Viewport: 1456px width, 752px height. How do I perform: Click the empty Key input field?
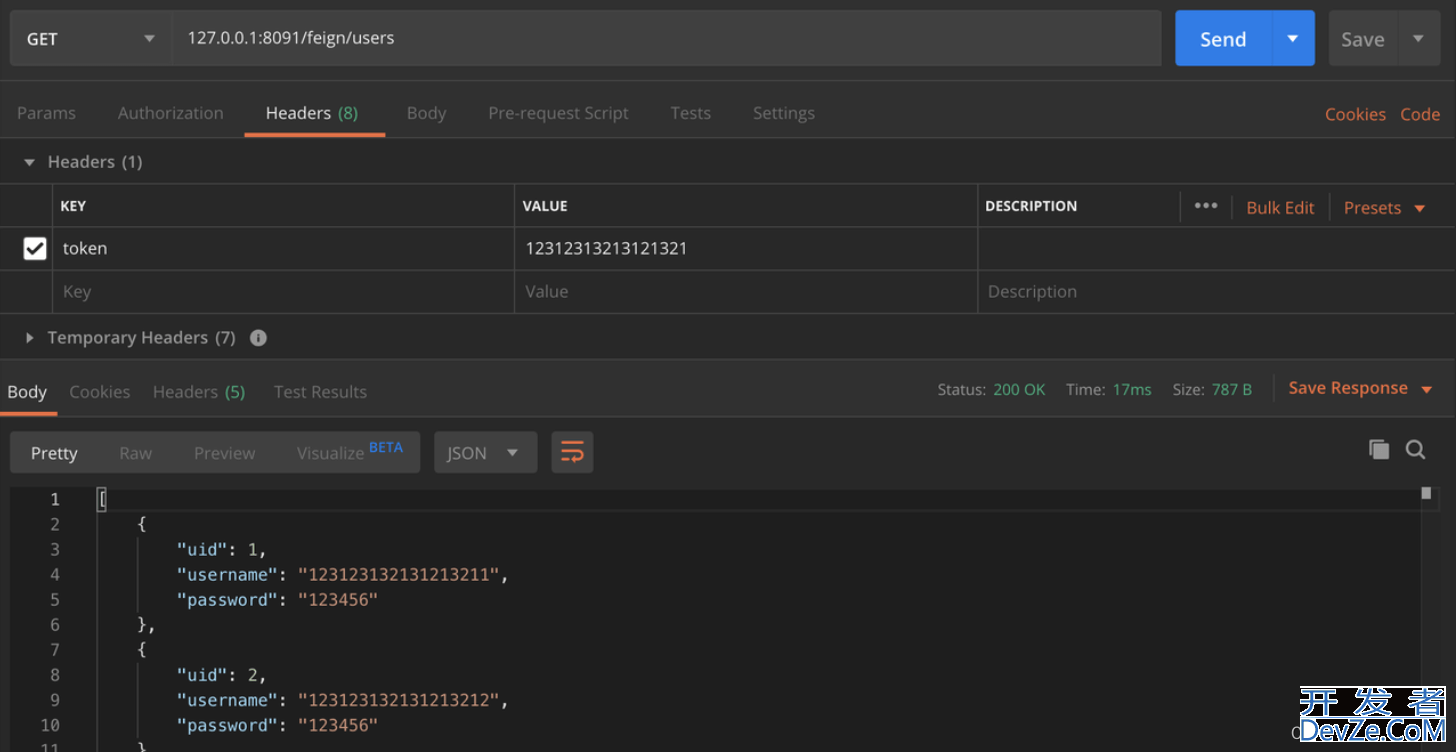(284, 292)
